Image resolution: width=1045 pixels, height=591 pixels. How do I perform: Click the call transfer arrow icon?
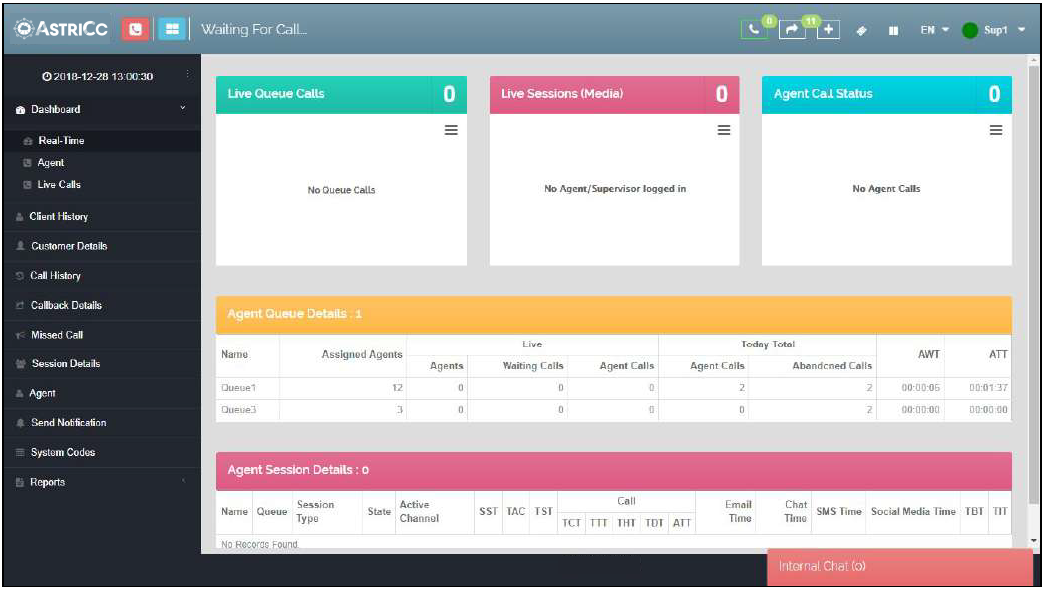point(791,30)
